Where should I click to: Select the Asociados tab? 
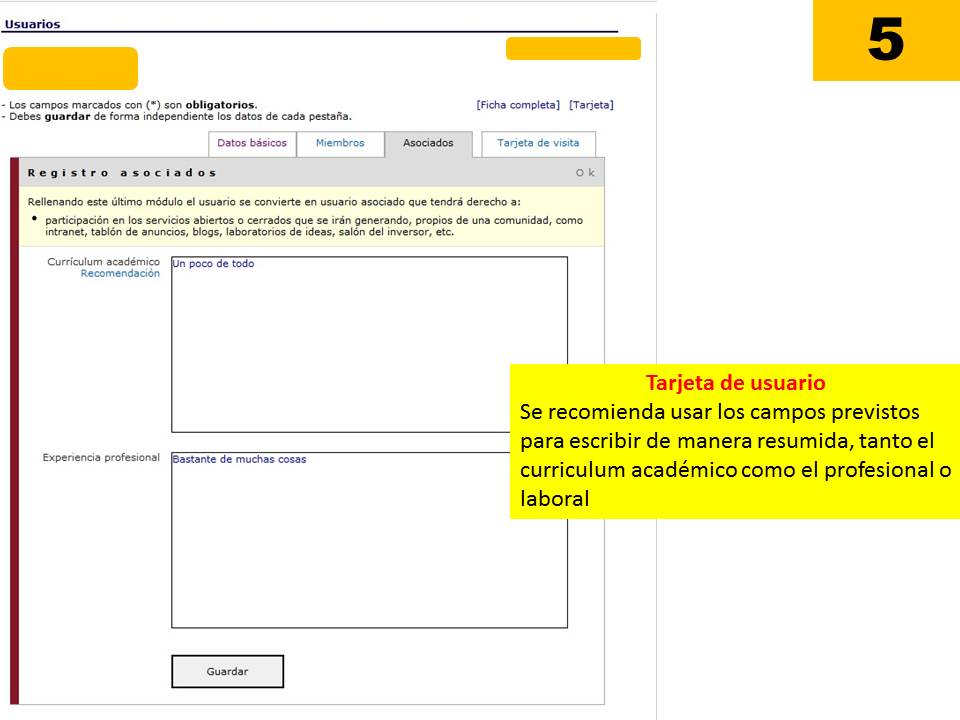(428, 143)
